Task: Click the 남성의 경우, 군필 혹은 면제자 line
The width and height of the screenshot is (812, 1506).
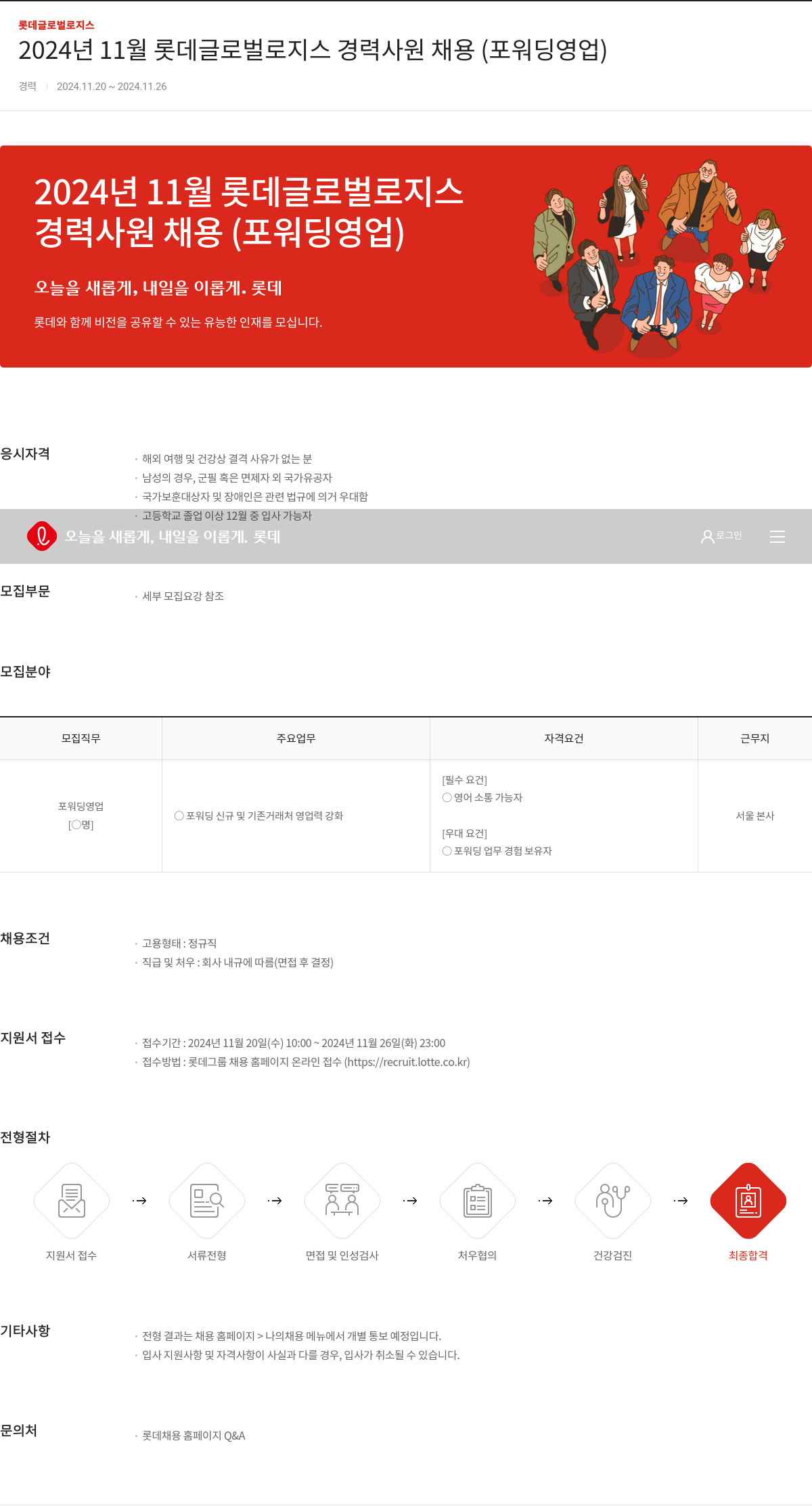Action: point(237,478)
